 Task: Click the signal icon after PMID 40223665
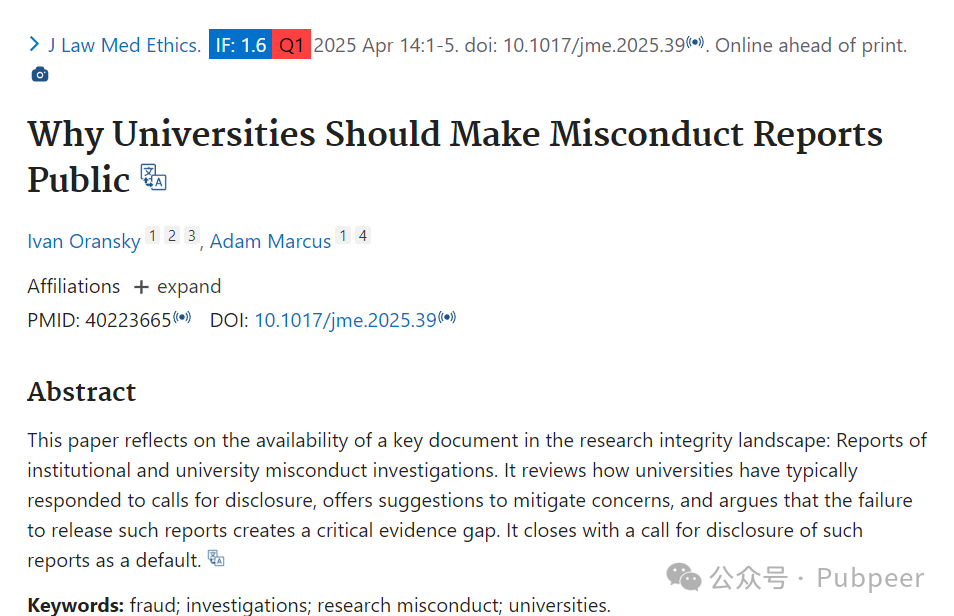pos(182,317)
